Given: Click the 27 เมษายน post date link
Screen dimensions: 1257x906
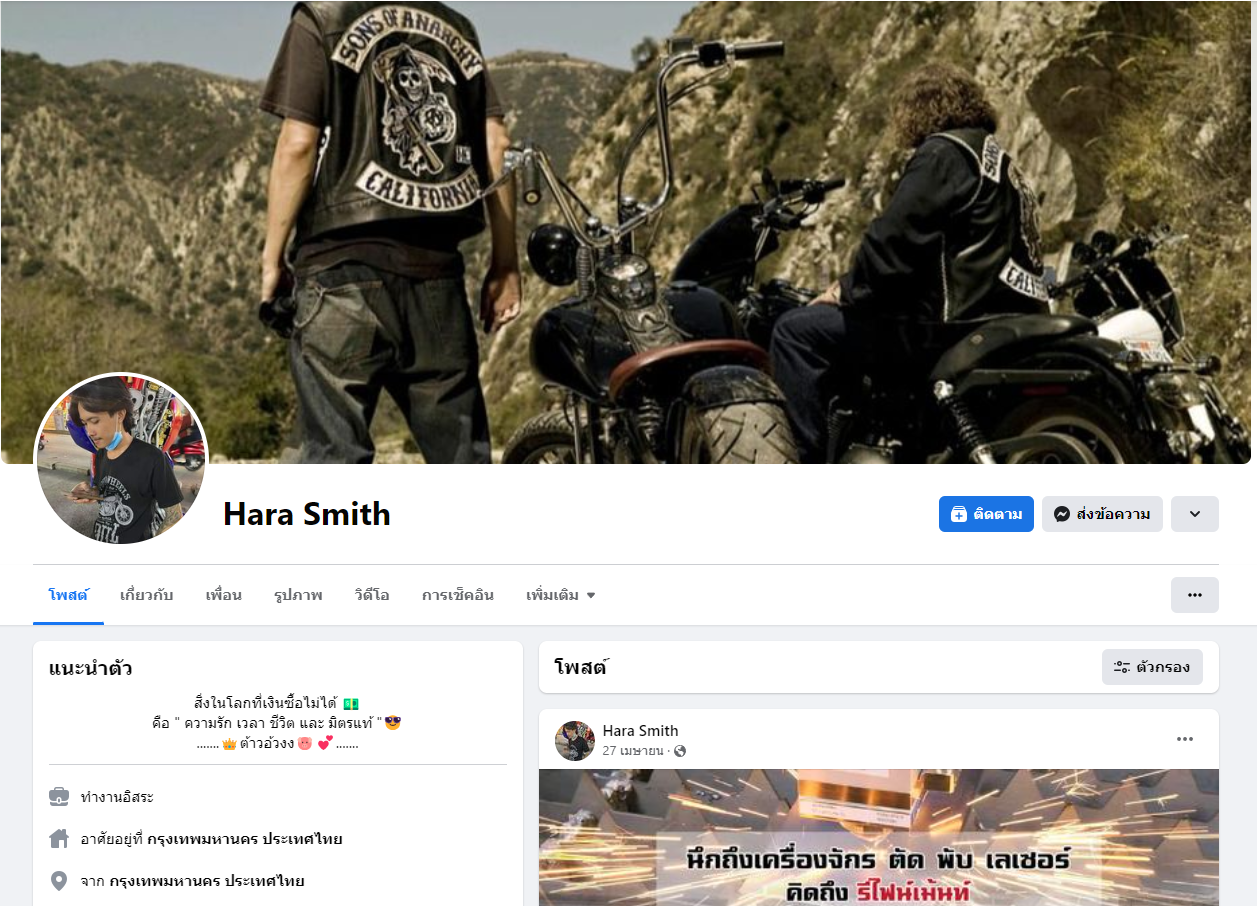Looking at the screenshot, I should tap(633, 751).
